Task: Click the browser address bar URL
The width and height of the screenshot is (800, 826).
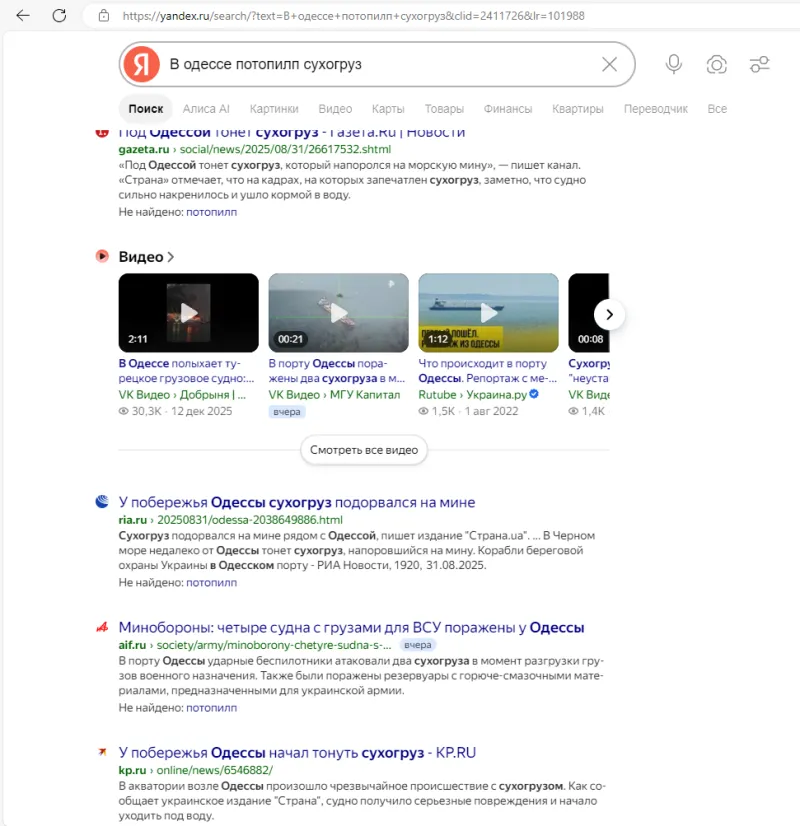Action: pyautogui.click(x=353, y=16)
